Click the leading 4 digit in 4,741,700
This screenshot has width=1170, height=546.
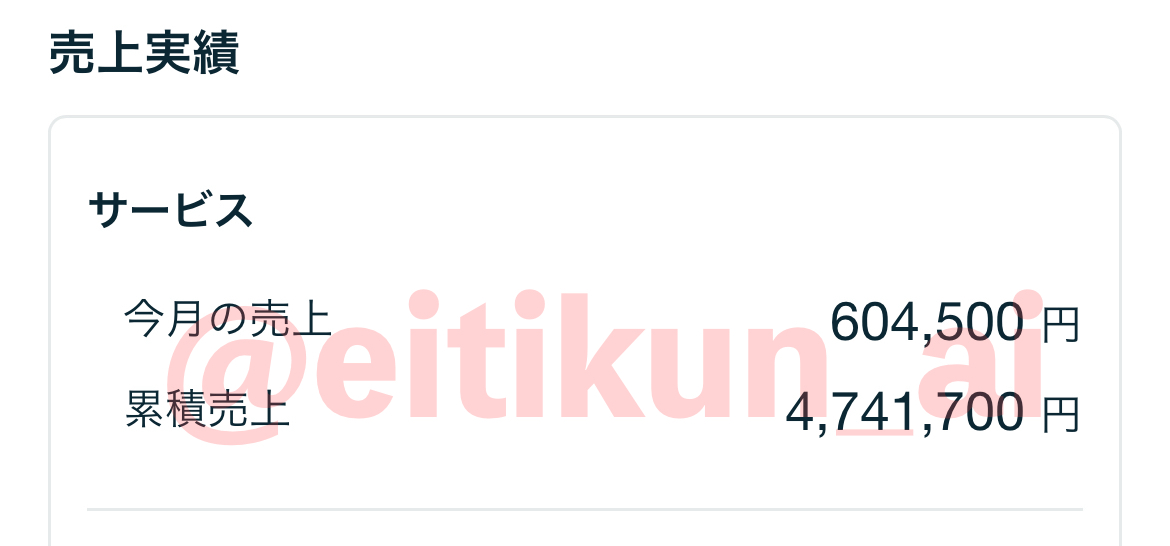(x=802, y=412)
